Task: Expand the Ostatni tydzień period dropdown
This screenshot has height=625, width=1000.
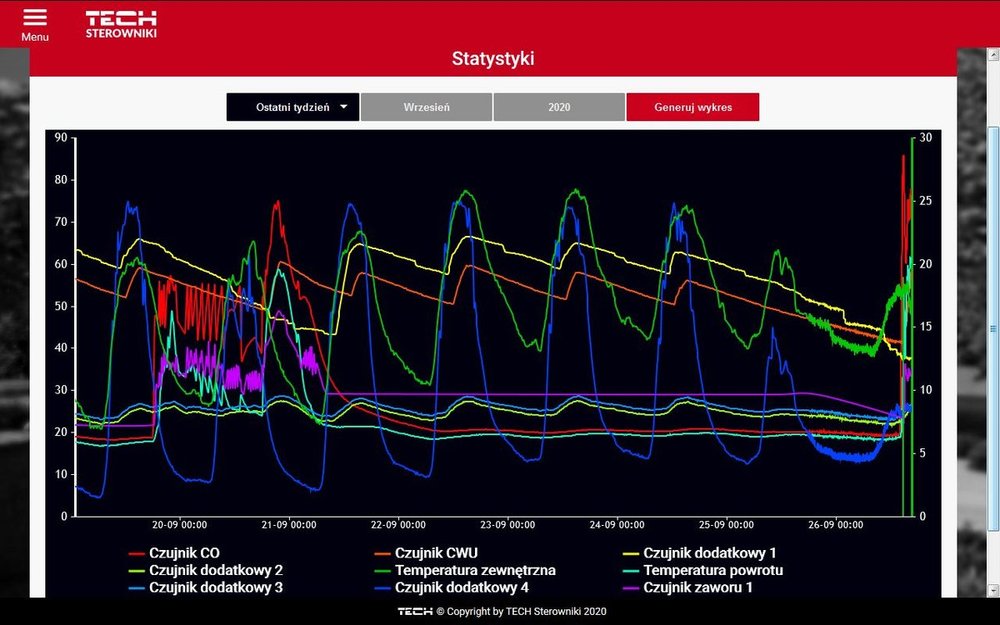Action: pos(293,107)
